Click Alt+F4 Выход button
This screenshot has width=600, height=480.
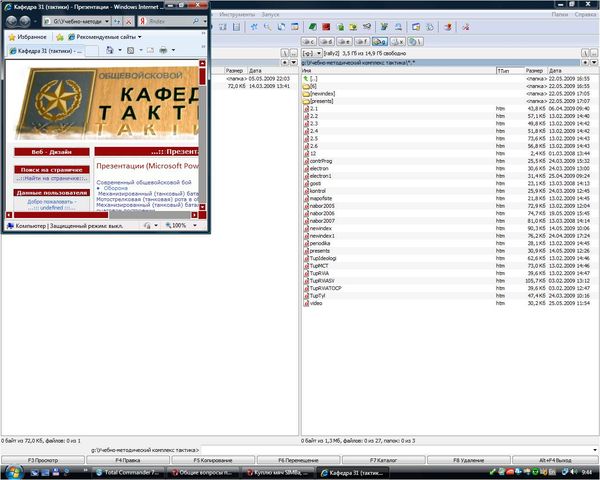555,460
